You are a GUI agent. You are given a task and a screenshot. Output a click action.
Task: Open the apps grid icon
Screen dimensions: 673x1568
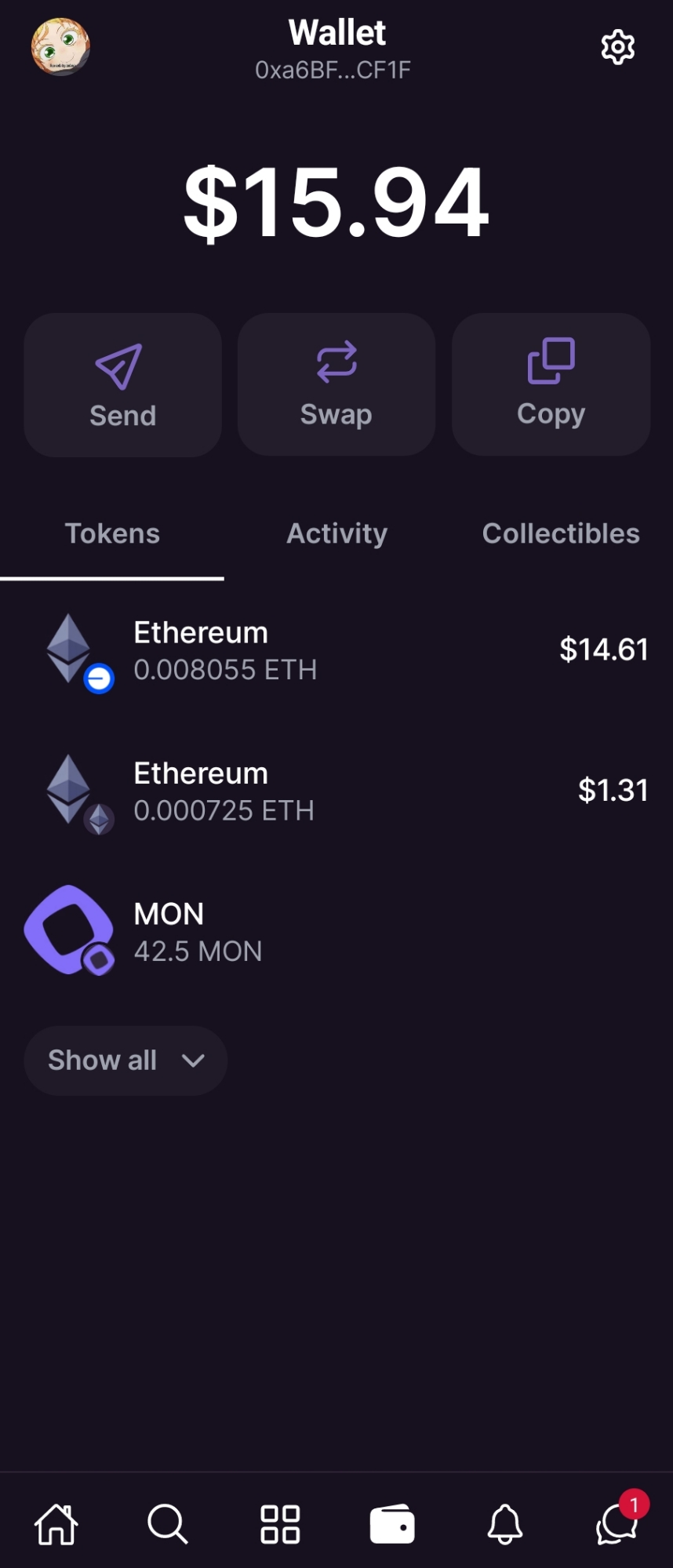280,1524
